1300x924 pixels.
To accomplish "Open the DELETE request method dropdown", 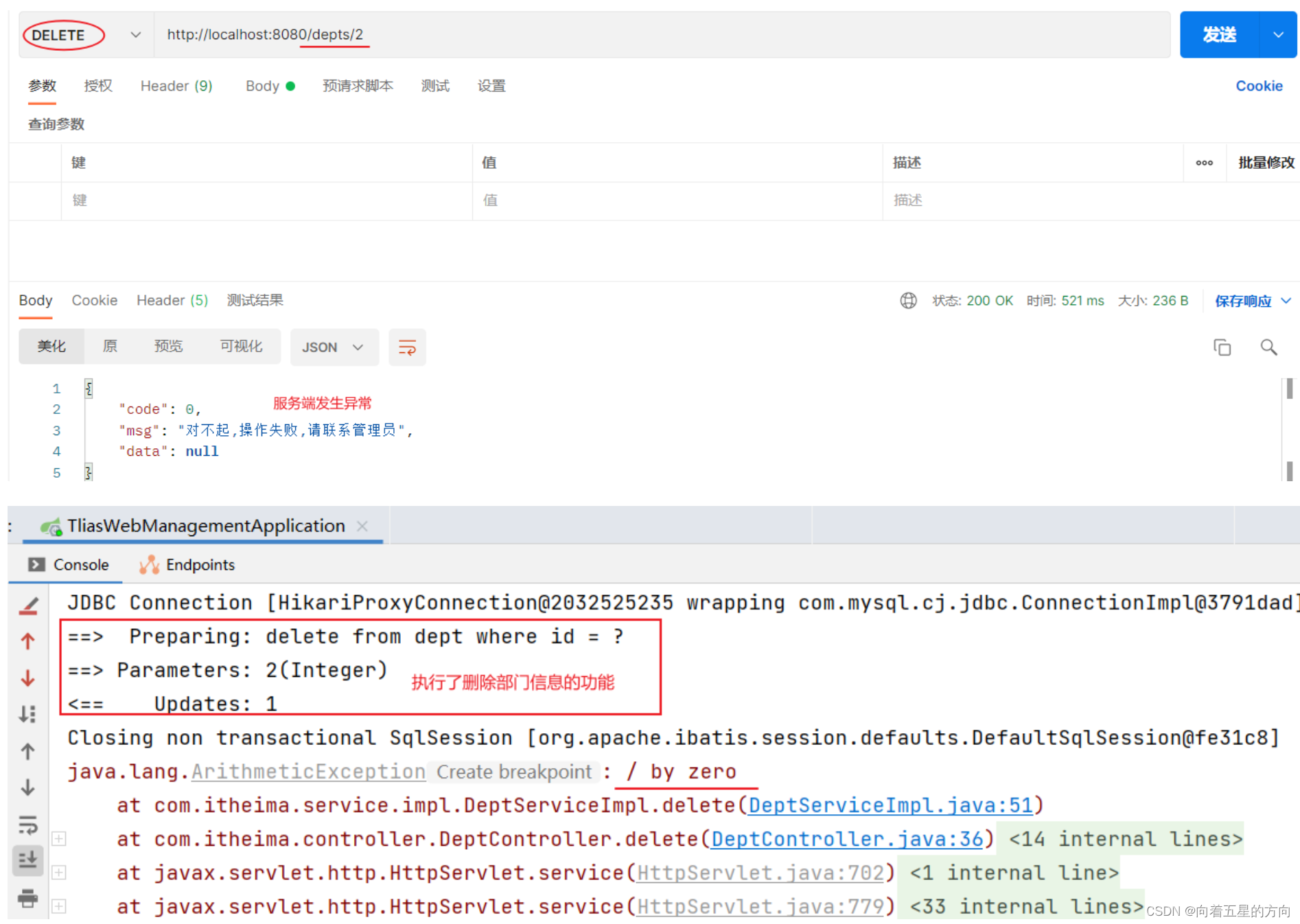I will tap(135, 34).
